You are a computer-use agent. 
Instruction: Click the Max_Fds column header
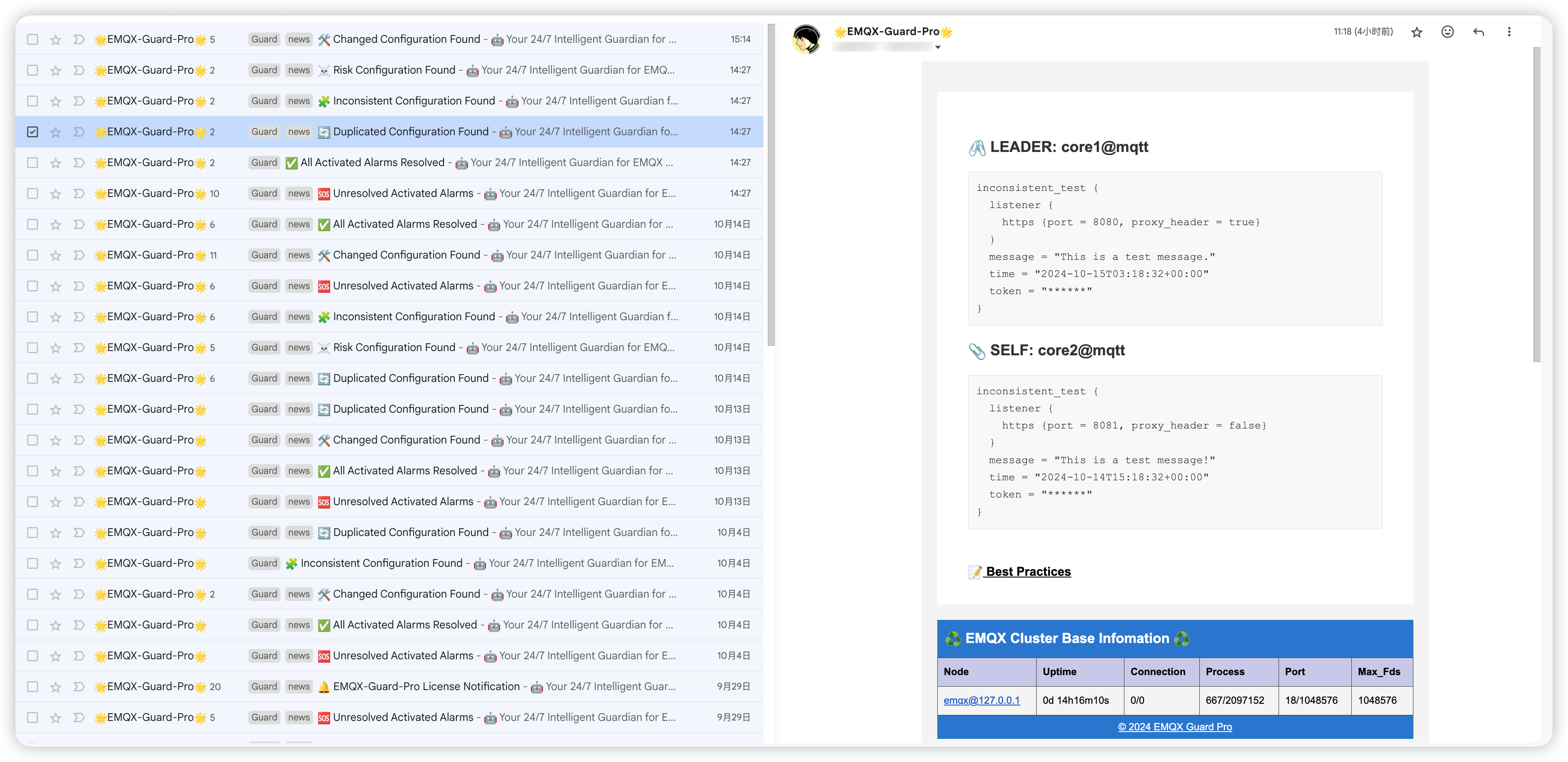1382,672
